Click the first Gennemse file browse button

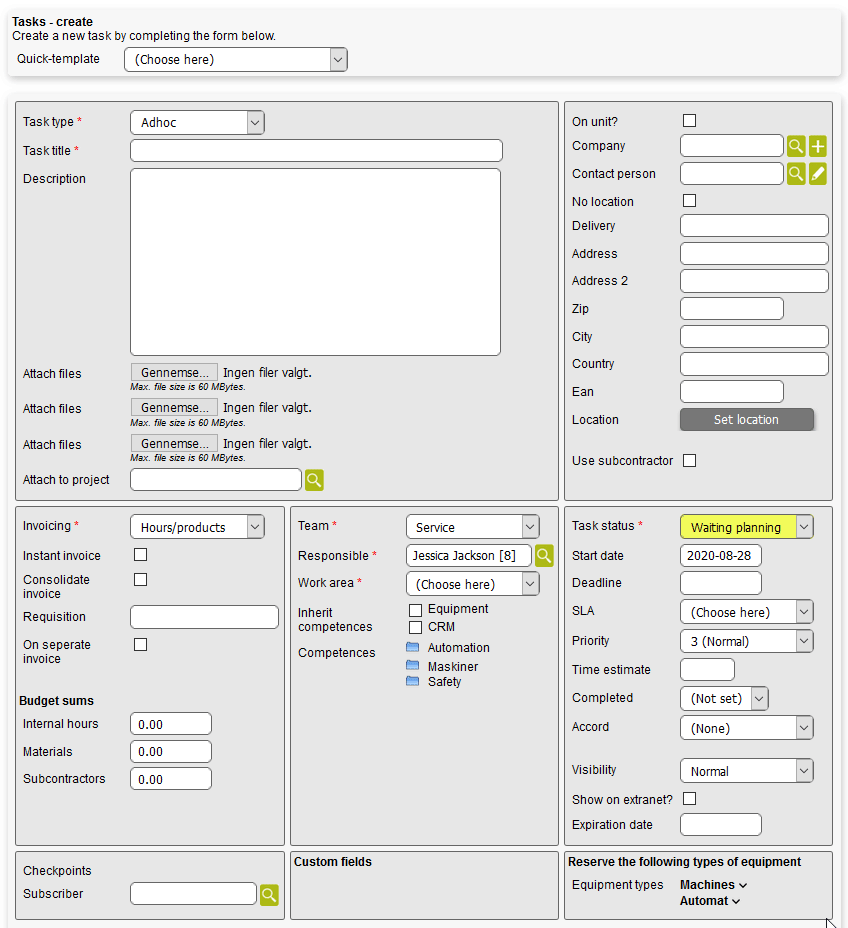(x=174, y=373)
